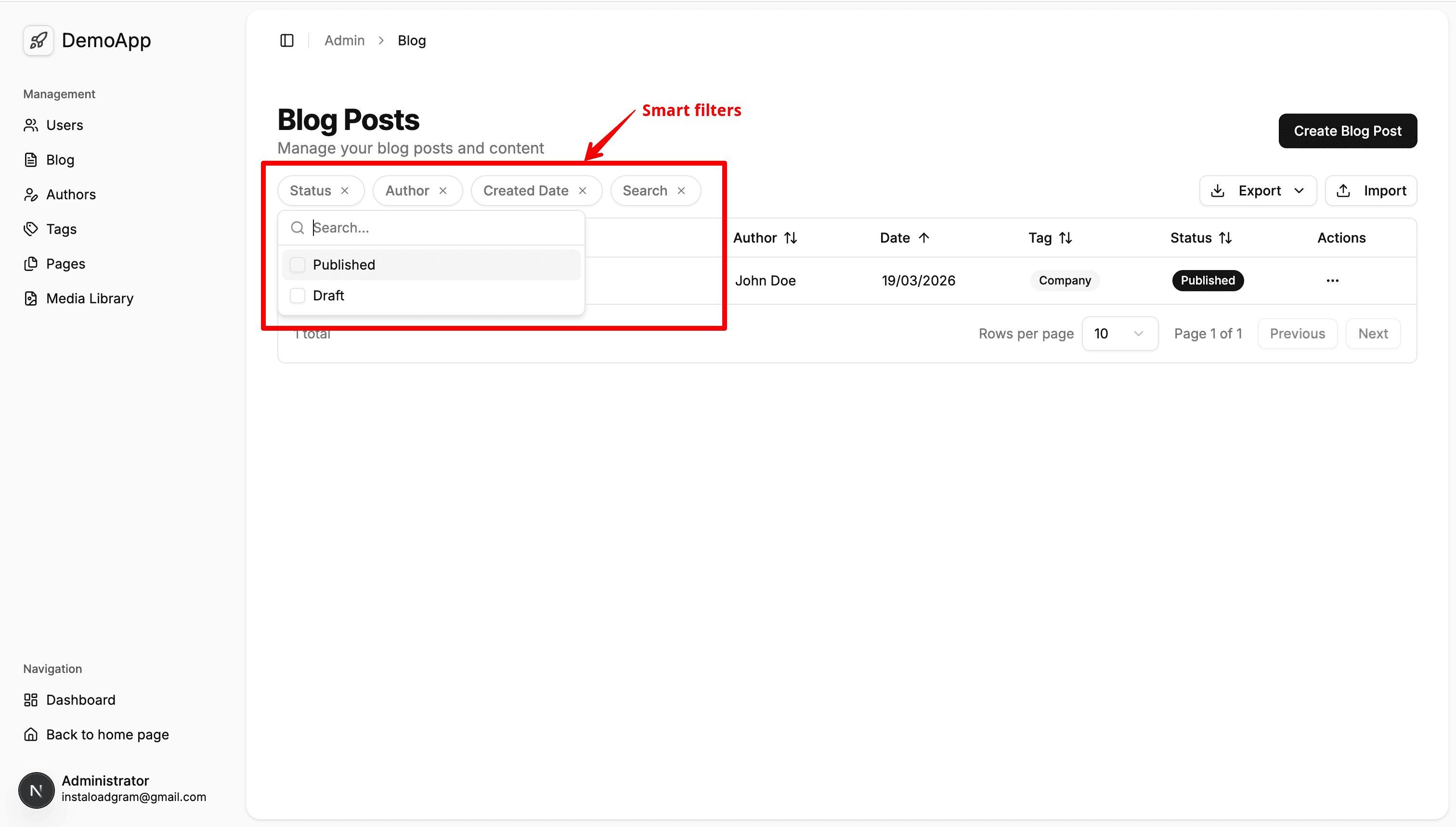Click the DemoApp rocket logo
The height and width of the screenshot is (827, 1456).
coord(38,40)
